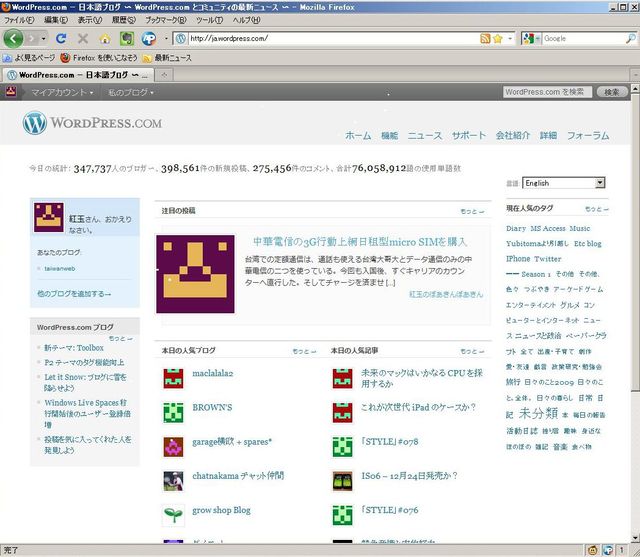This screenshot has height=557, width=640.
Task: Click the Firefox back button
Action: [14, 38]
